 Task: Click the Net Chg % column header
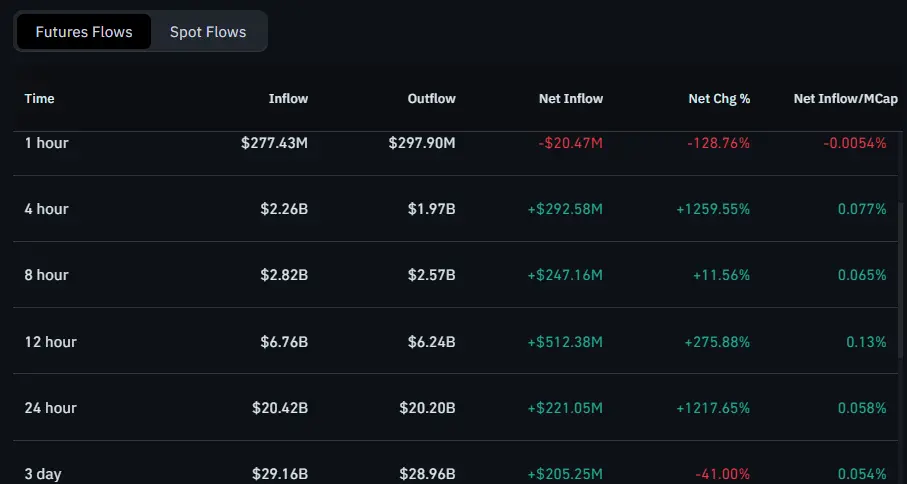click(x=719, y=99)
